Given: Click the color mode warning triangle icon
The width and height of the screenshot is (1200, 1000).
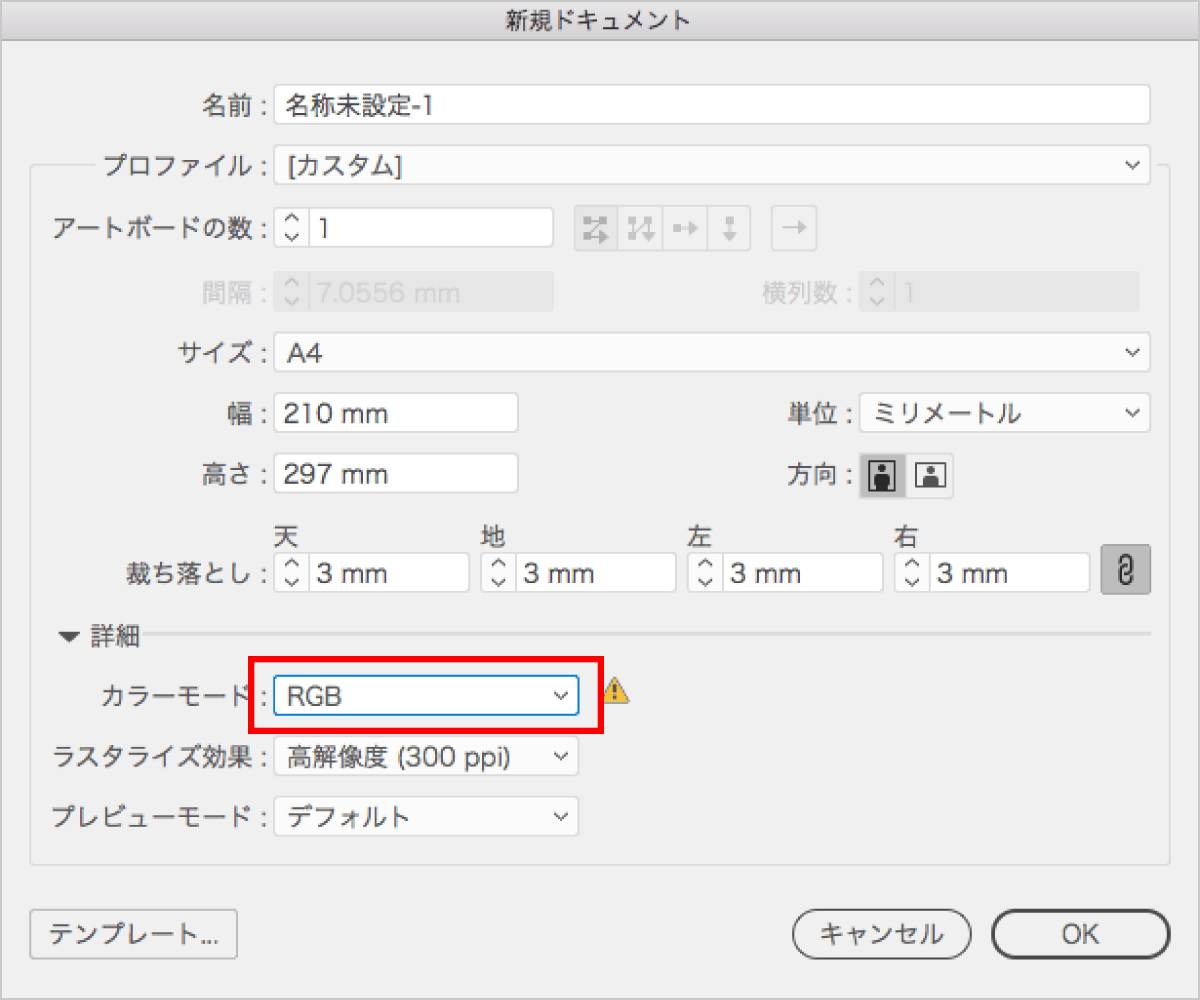Looking at the screenshot, I should (616, 690).
